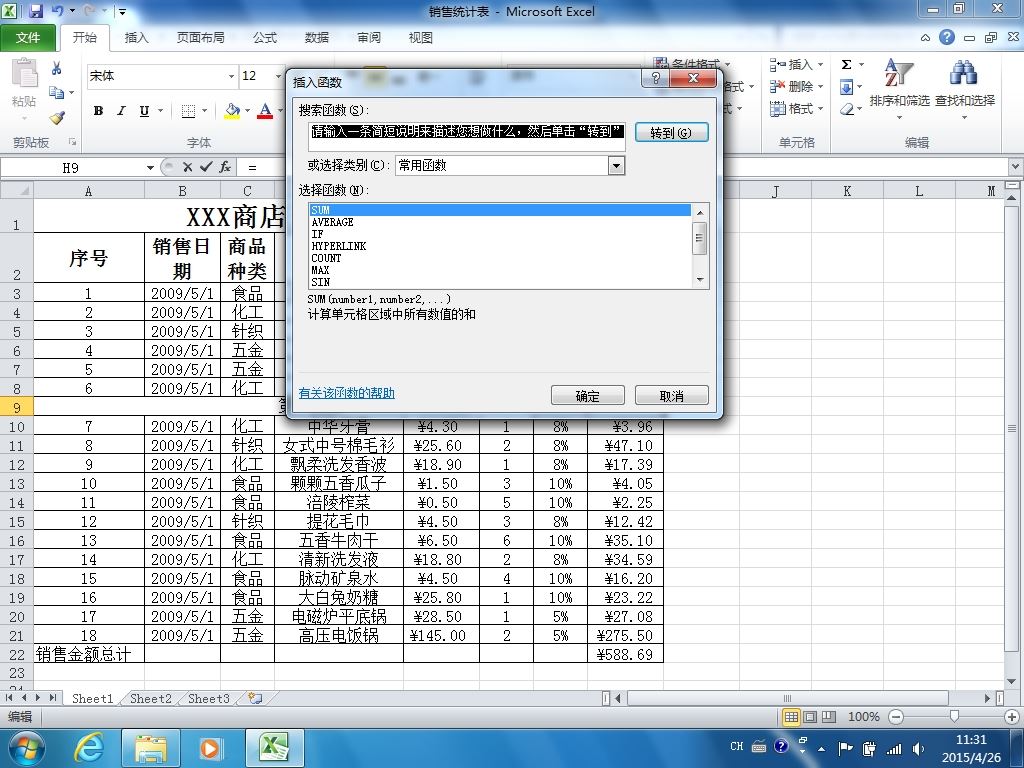1024x768 pixels.
Task: Open file explorer from taskbar
Action: [150, 748]
